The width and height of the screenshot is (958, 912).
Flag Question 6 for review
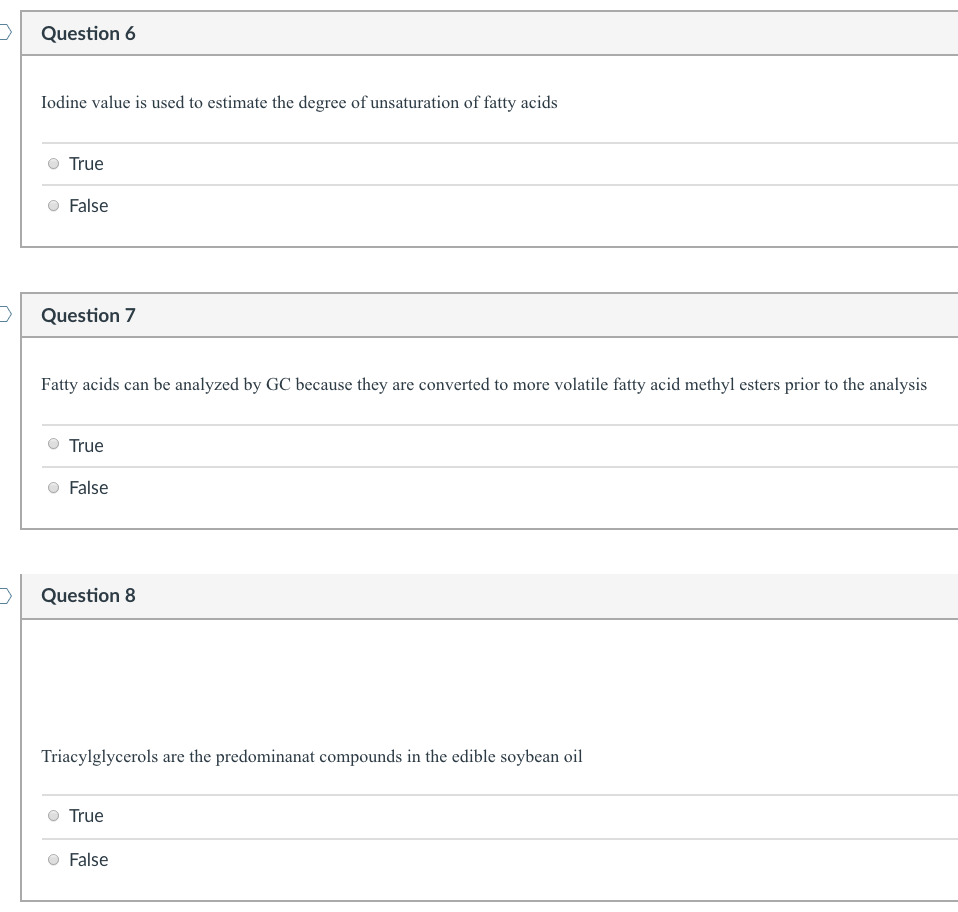pyautogui.click(x=5, y=33)
